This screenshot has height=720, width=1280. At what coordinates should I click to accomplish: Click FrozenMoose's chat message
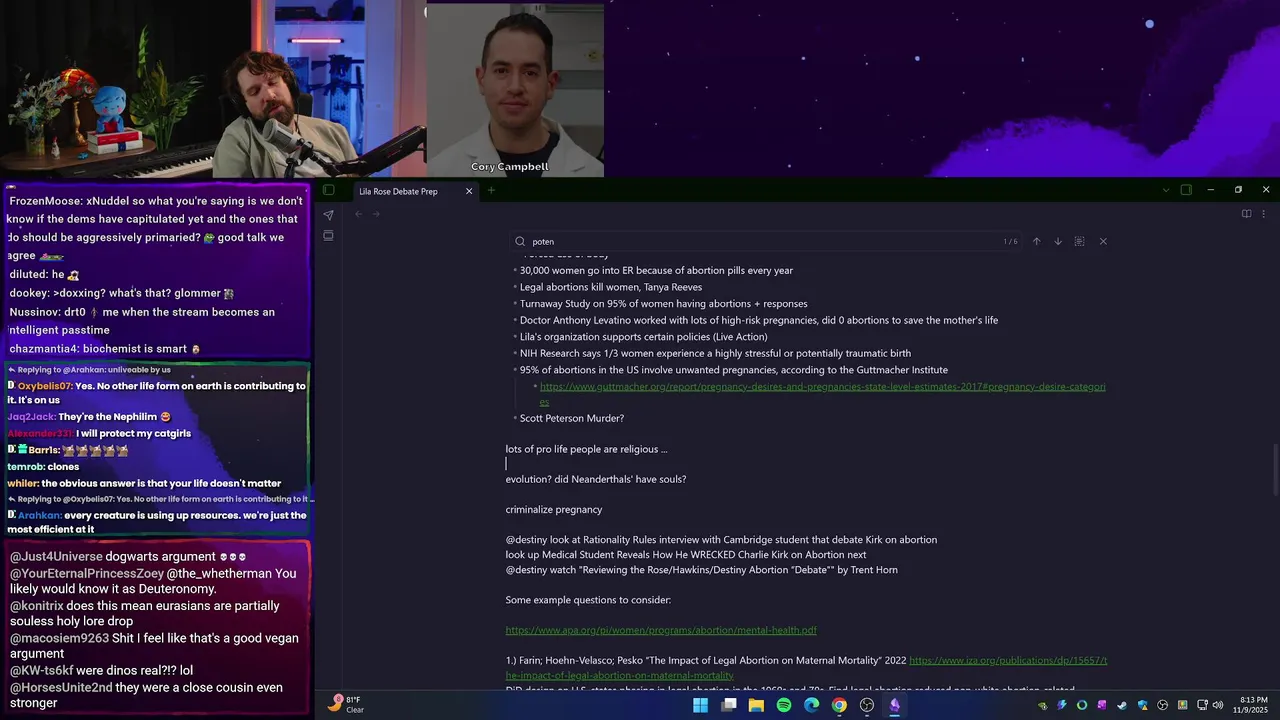156,228
